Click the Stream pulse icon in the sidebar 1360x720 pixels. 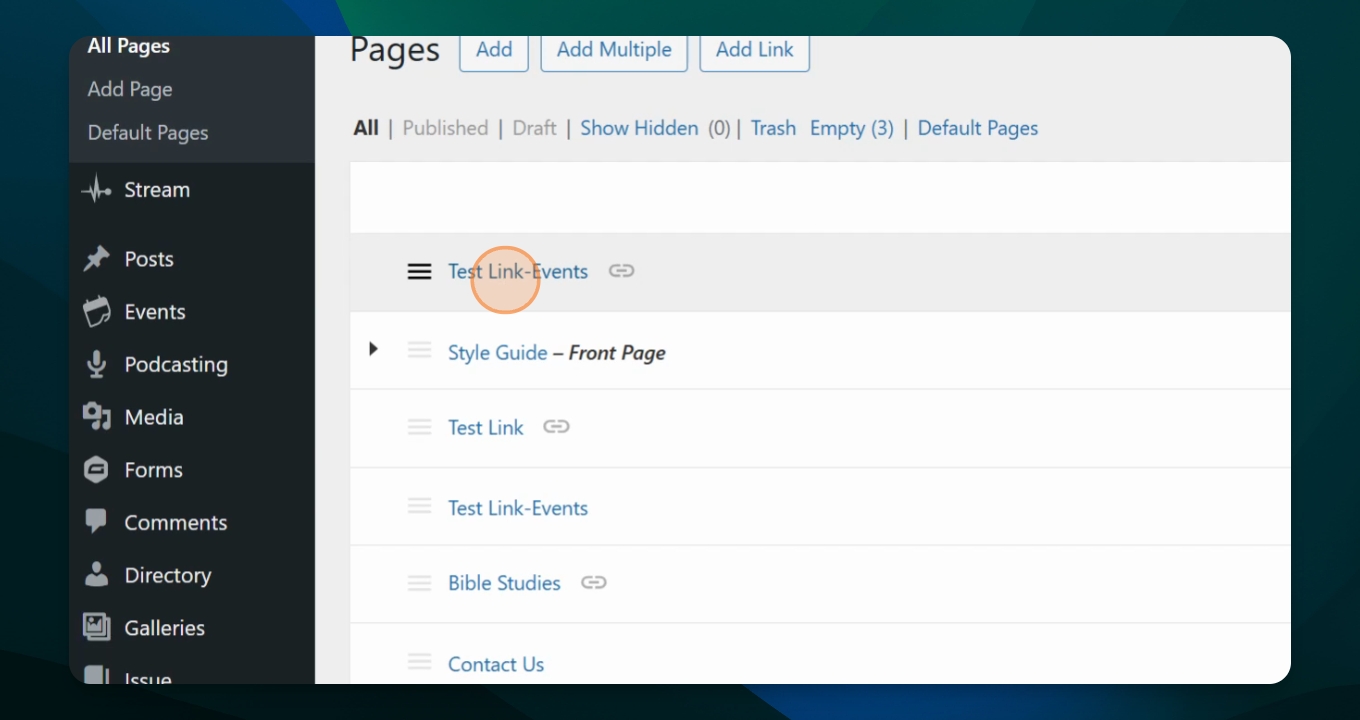tap(96, 190)
